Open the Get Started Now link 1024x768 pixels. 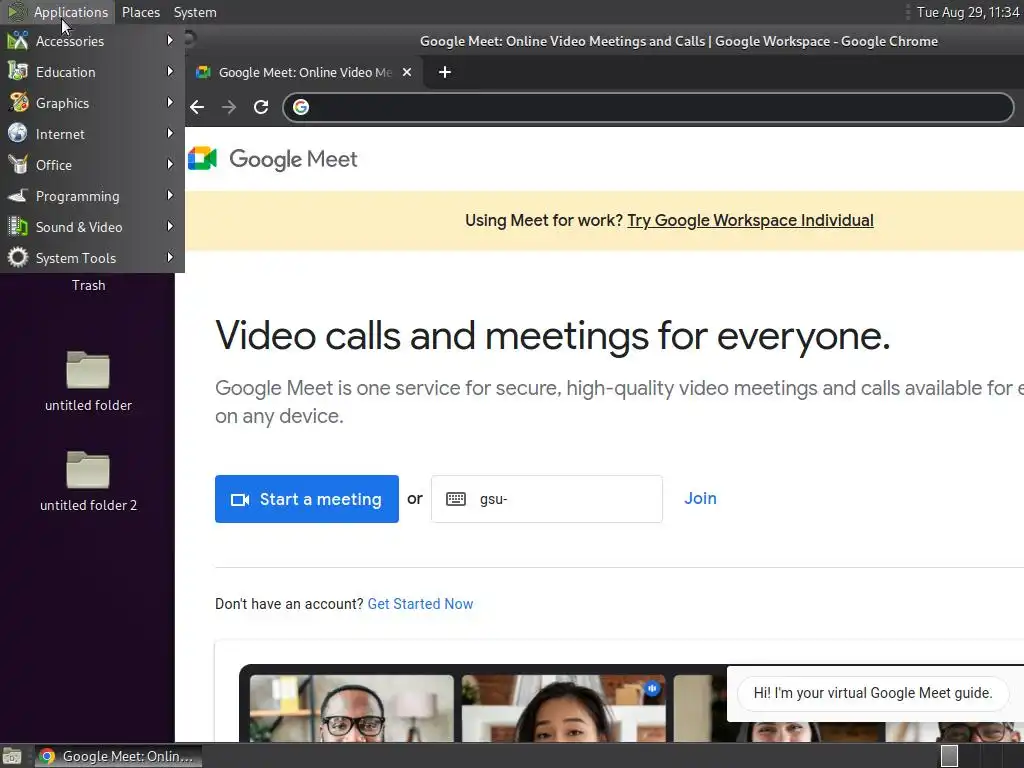coord(421,604)
